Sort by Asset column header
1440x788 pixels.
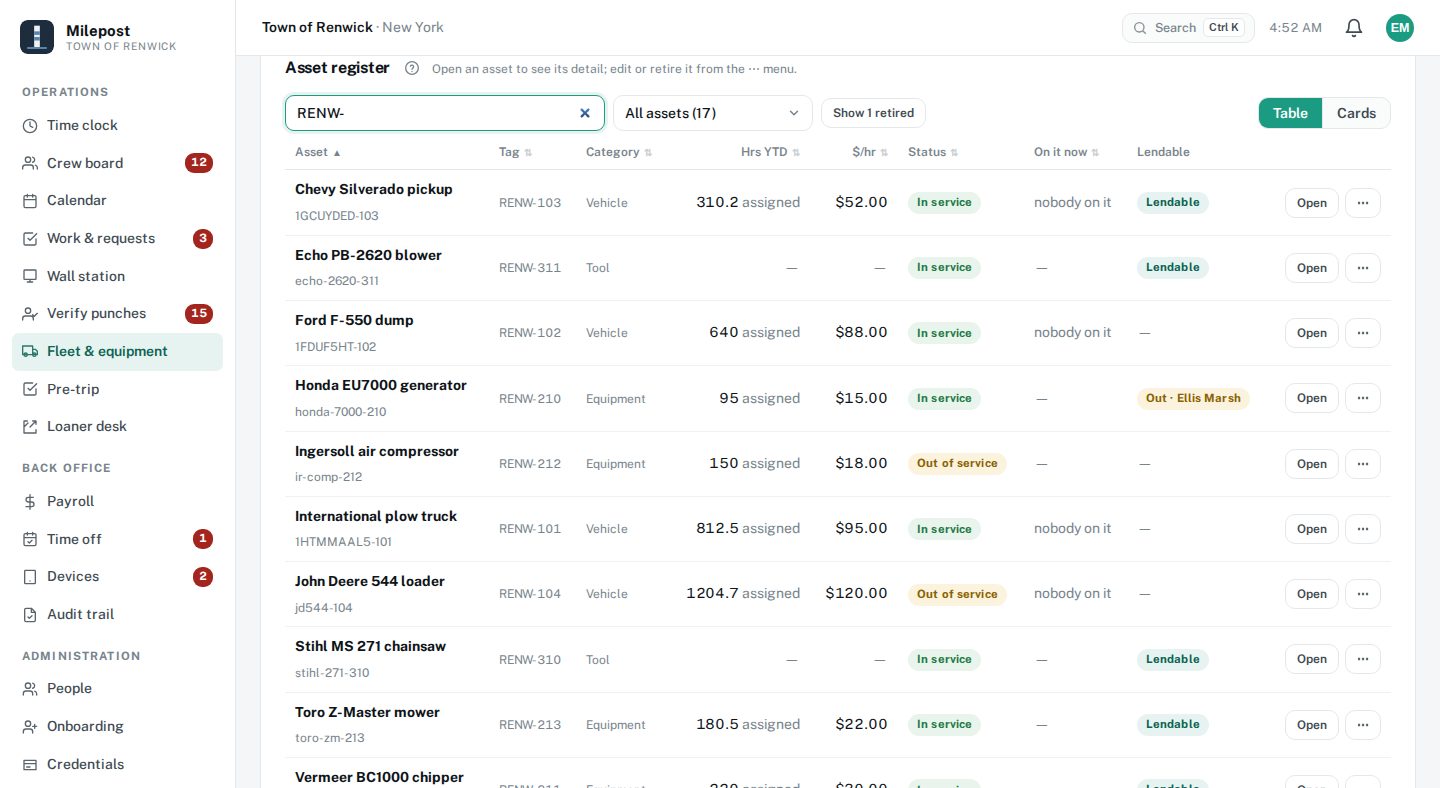318,152
